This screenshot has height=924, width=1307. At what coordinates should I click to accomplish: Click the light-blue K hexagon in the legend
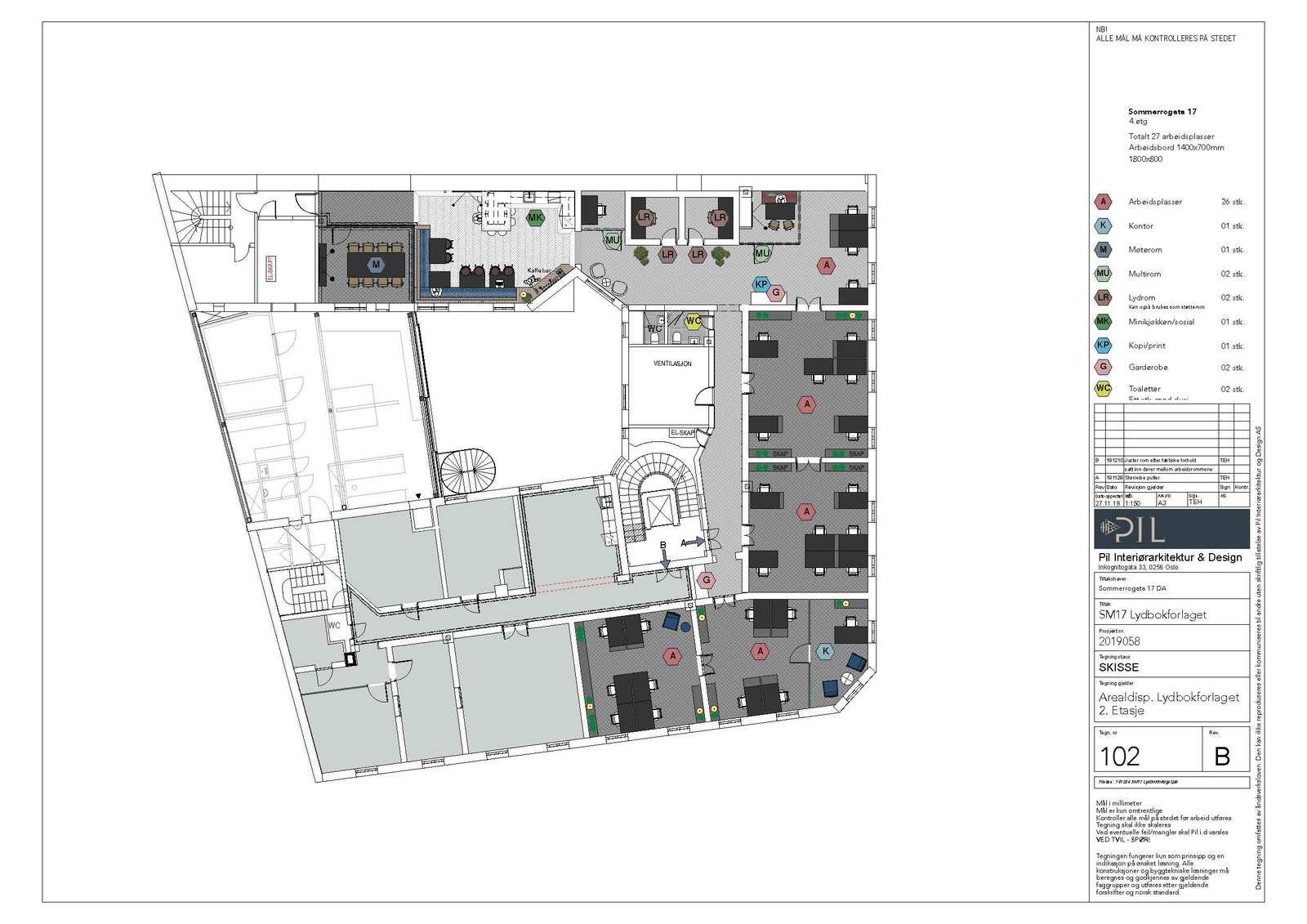point(1103,225)
